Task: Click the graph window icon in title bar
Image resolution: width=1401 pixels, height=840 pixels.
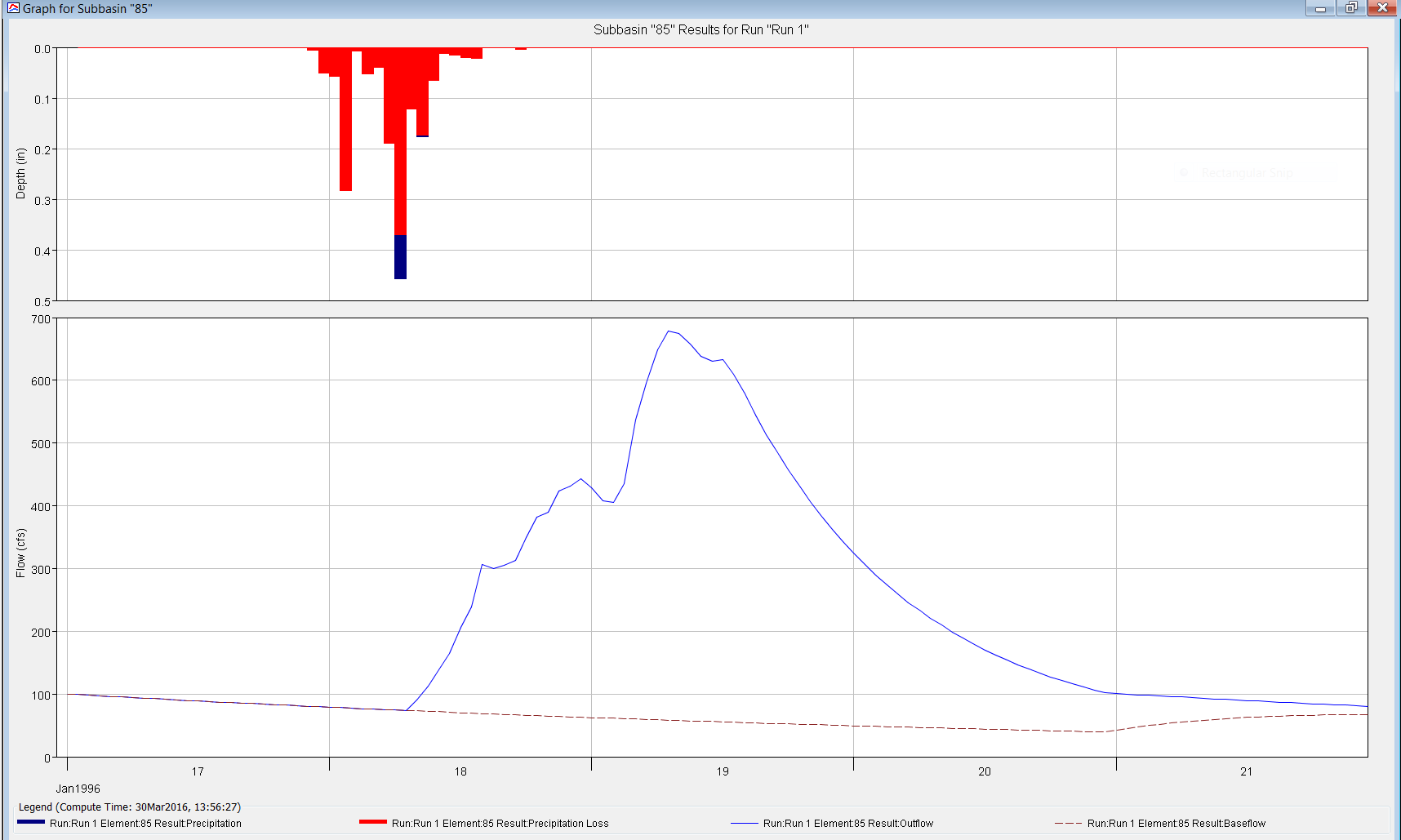Action: point(13,8)
